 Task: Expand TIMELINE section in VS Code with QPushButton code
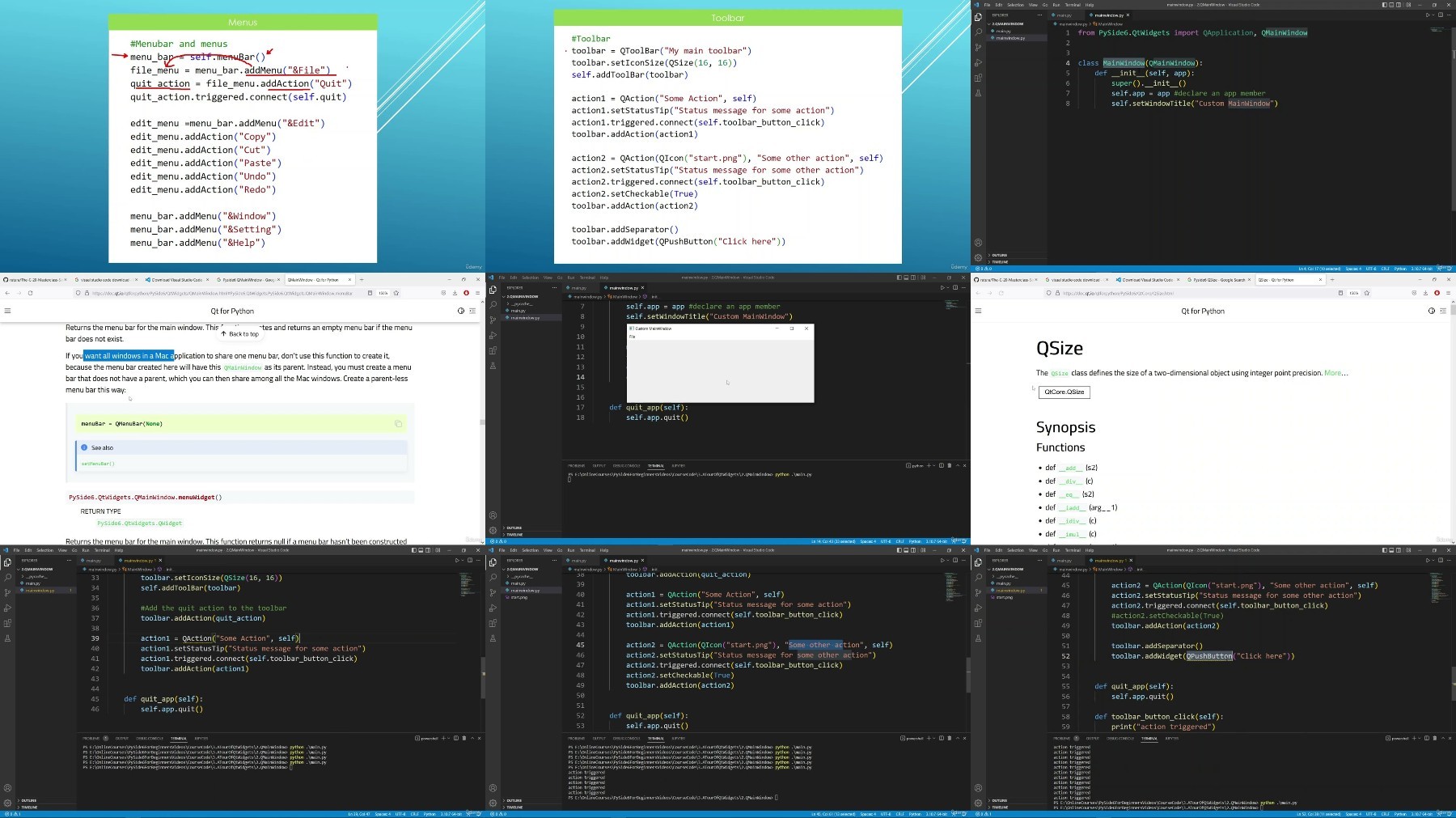(1000, 807)
